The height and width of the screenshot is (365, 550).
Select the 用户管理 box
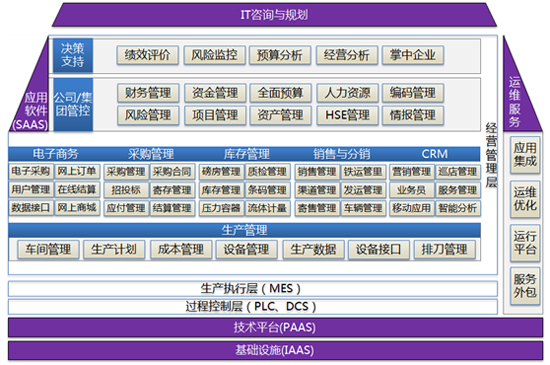31,190
